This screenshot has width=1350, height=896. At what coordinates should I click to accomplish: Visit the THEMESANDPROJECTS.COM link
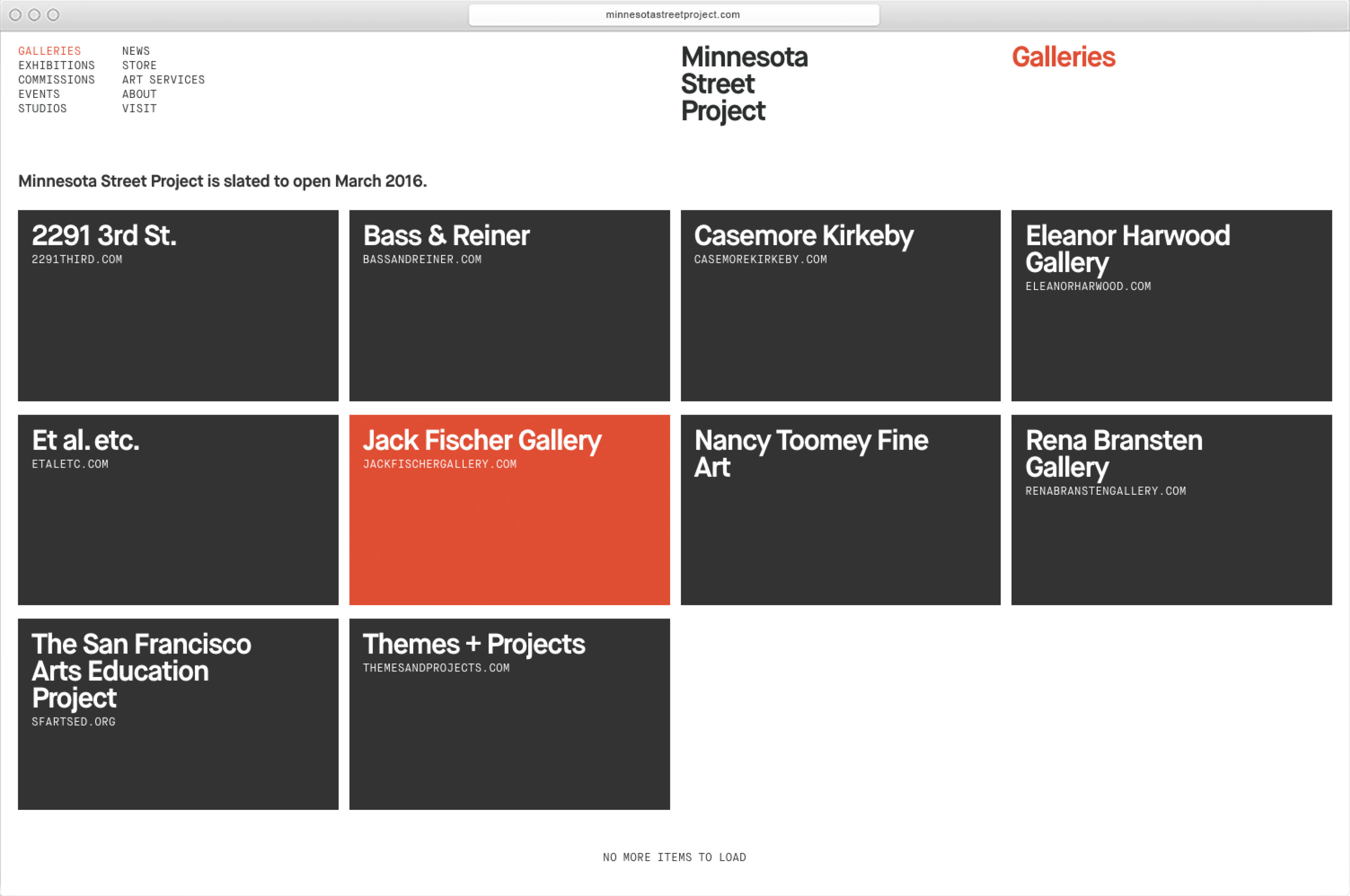click(437, 668)
